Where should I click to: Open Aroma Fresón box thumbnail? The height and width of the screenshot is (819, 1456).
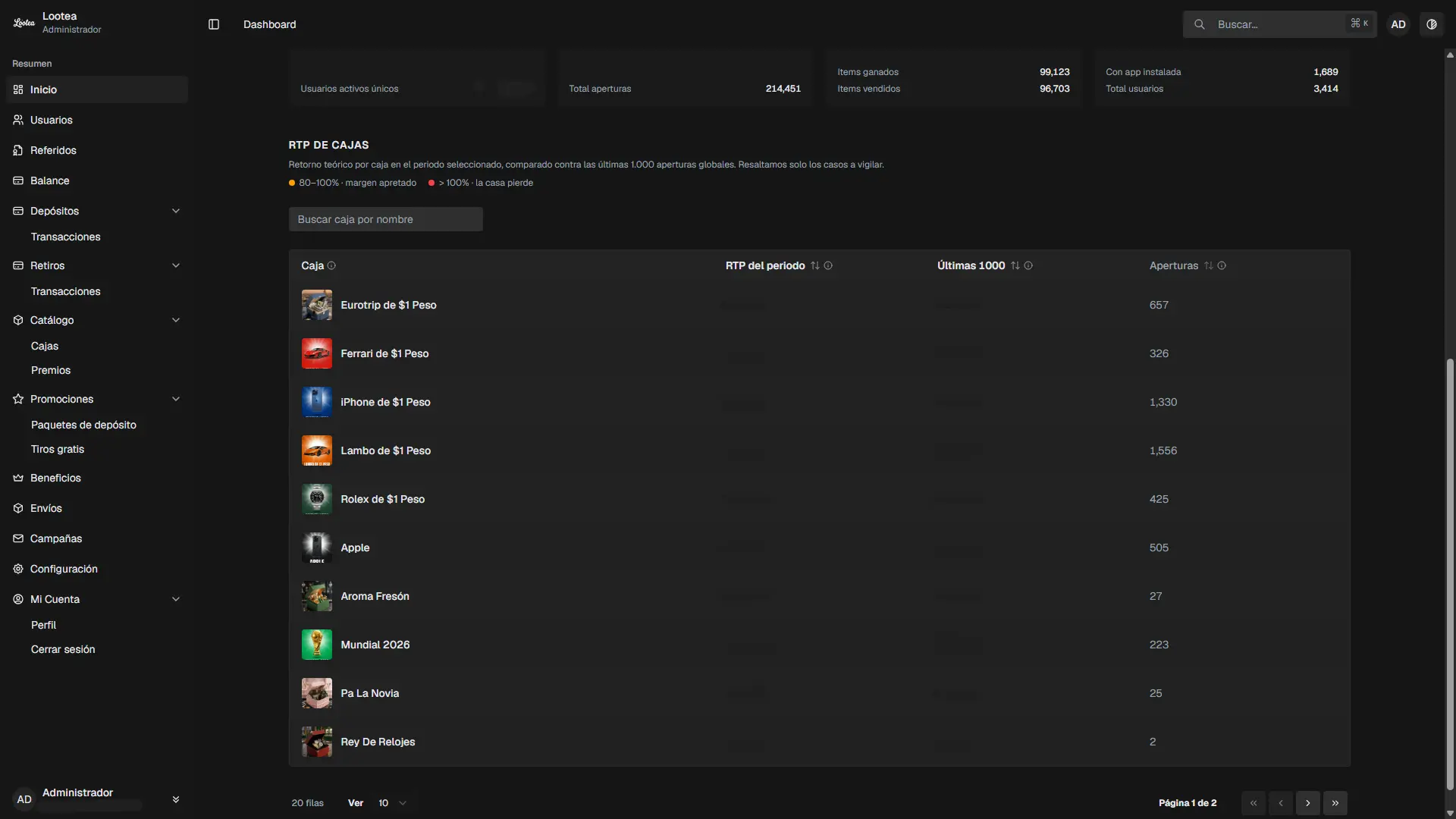(317, 596)
